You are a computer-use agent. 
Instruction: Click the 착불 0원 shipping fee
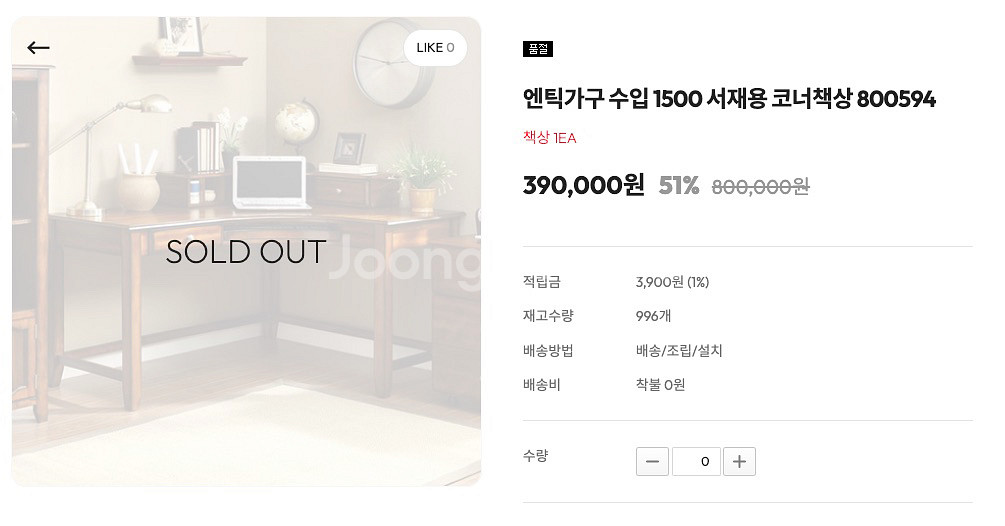(x=660, y=384)
